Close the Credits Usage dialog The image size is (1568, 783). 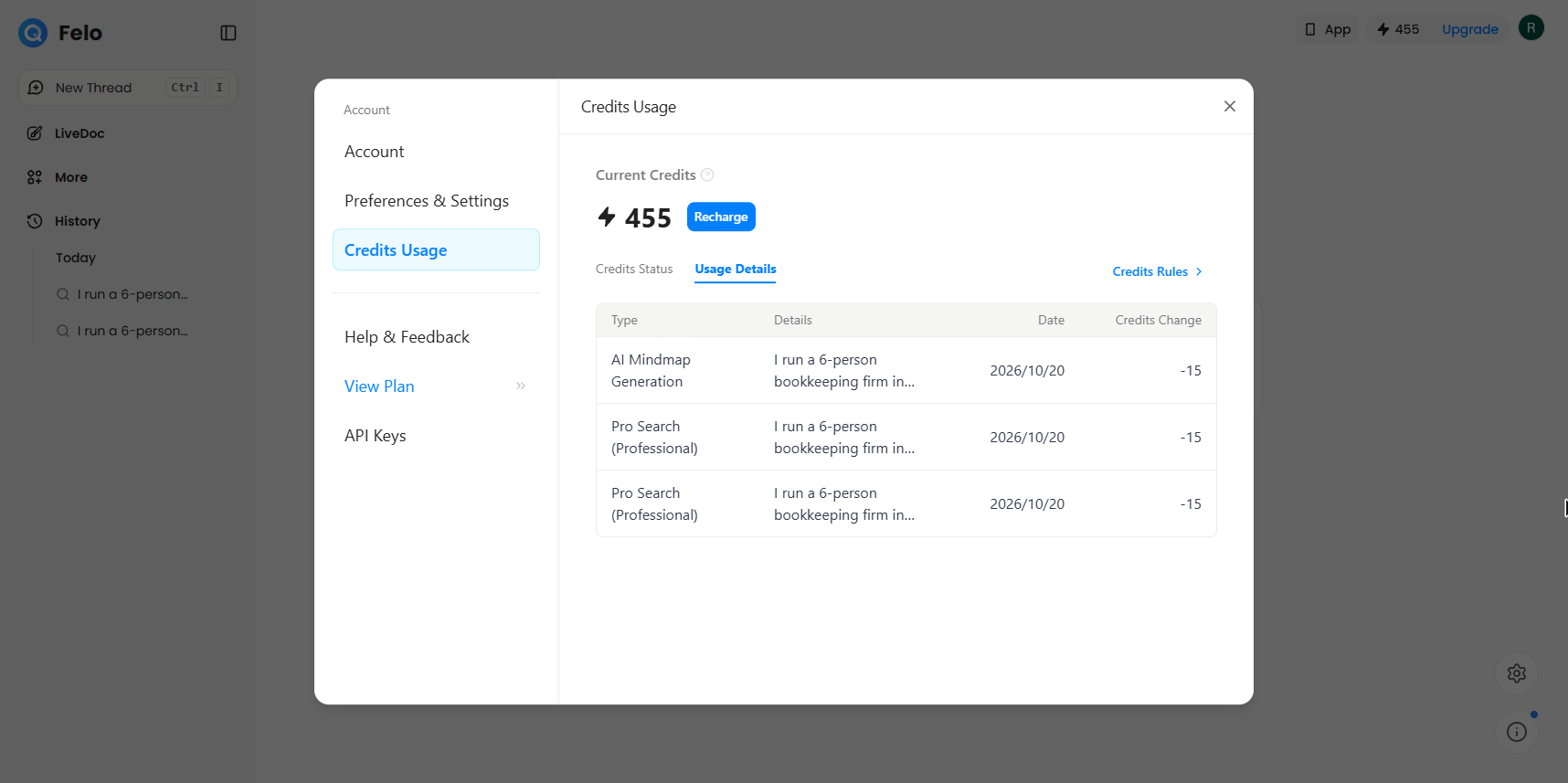click(1230, 106)
